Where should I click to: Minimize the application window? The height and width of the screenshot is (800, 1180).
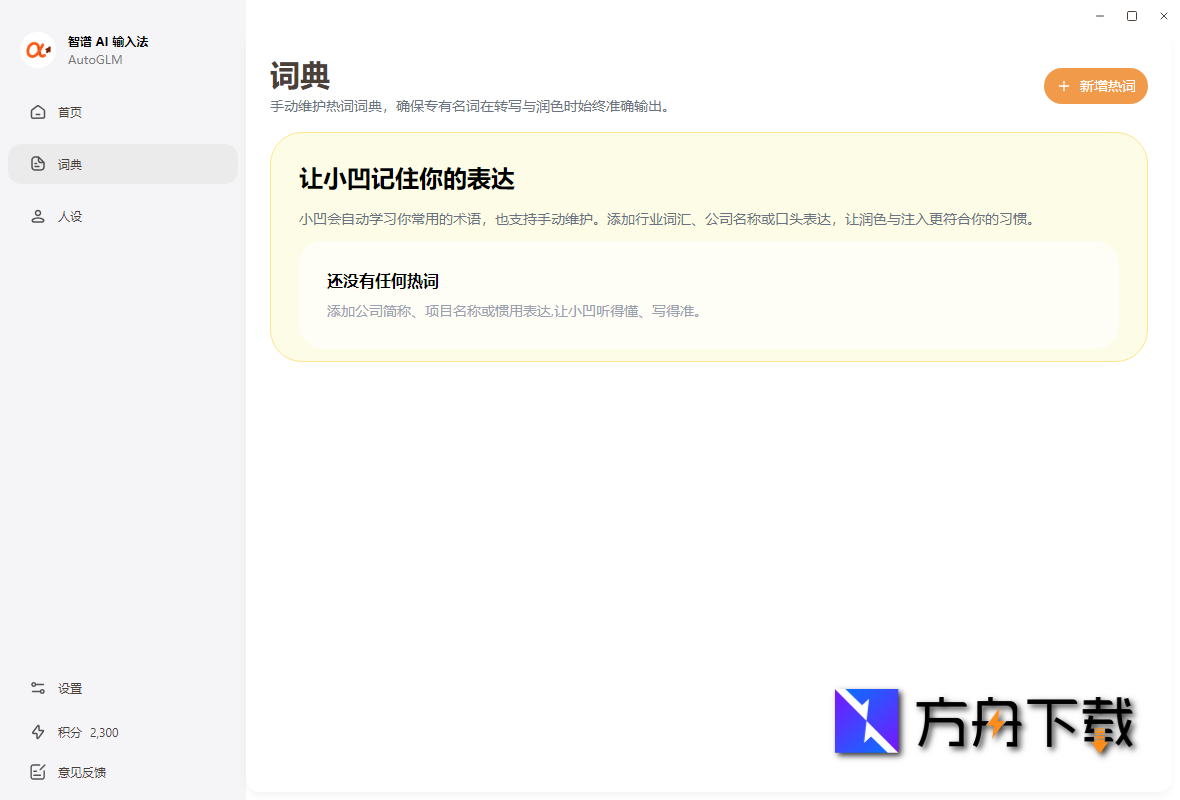[1099, 16]
